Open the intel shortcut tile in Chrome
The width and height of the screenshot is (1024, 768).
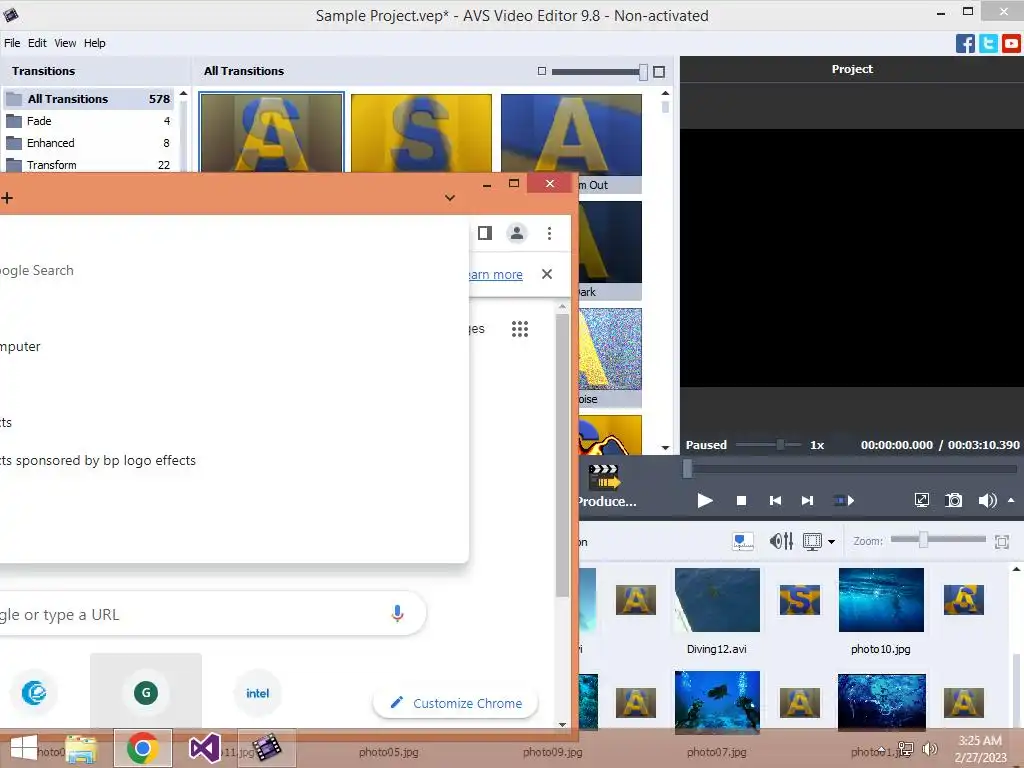tap(257, 693)
